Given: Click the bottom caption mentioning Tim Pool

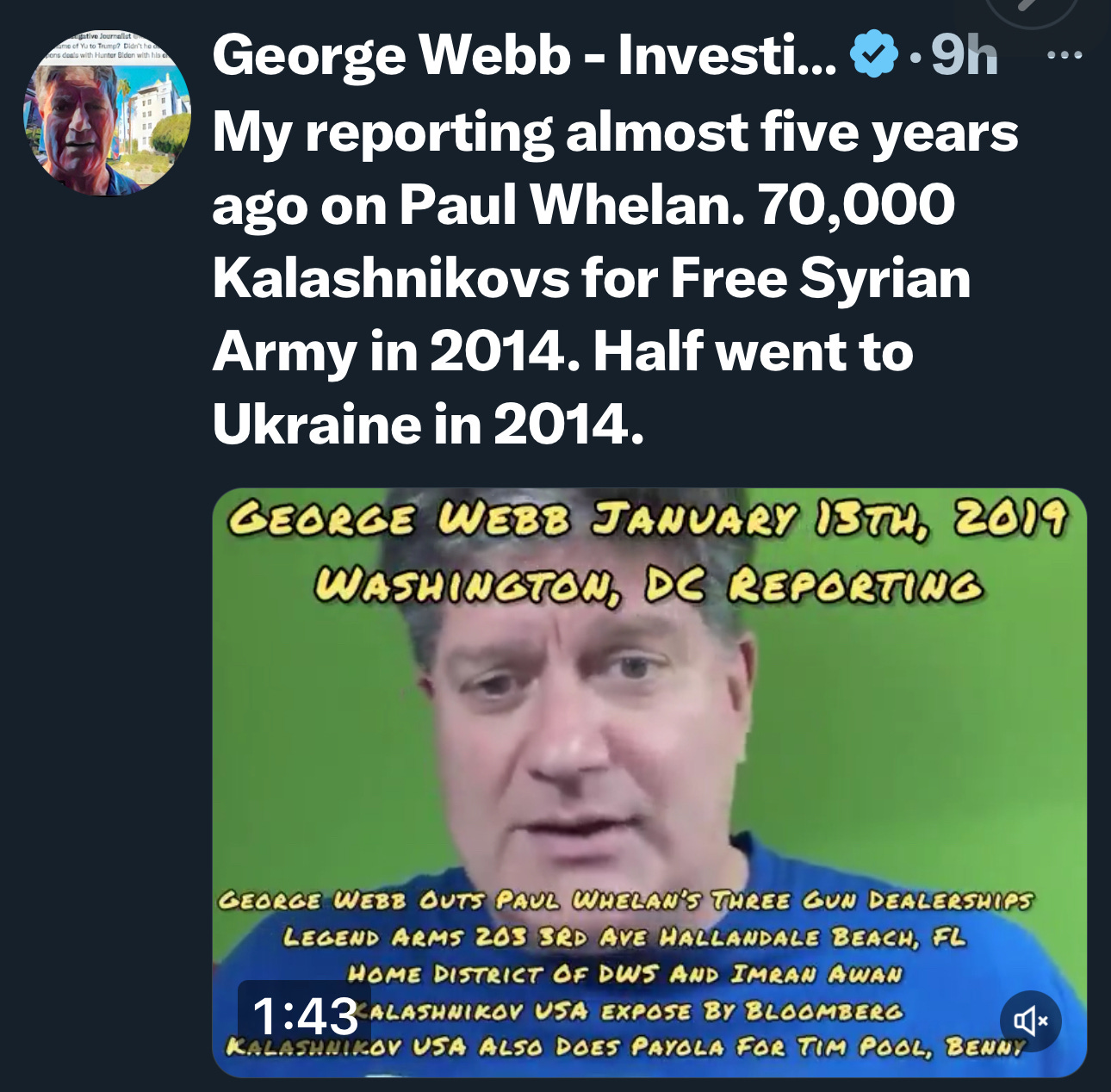Looking at the screenshot, I should [x=625, y=1047].
